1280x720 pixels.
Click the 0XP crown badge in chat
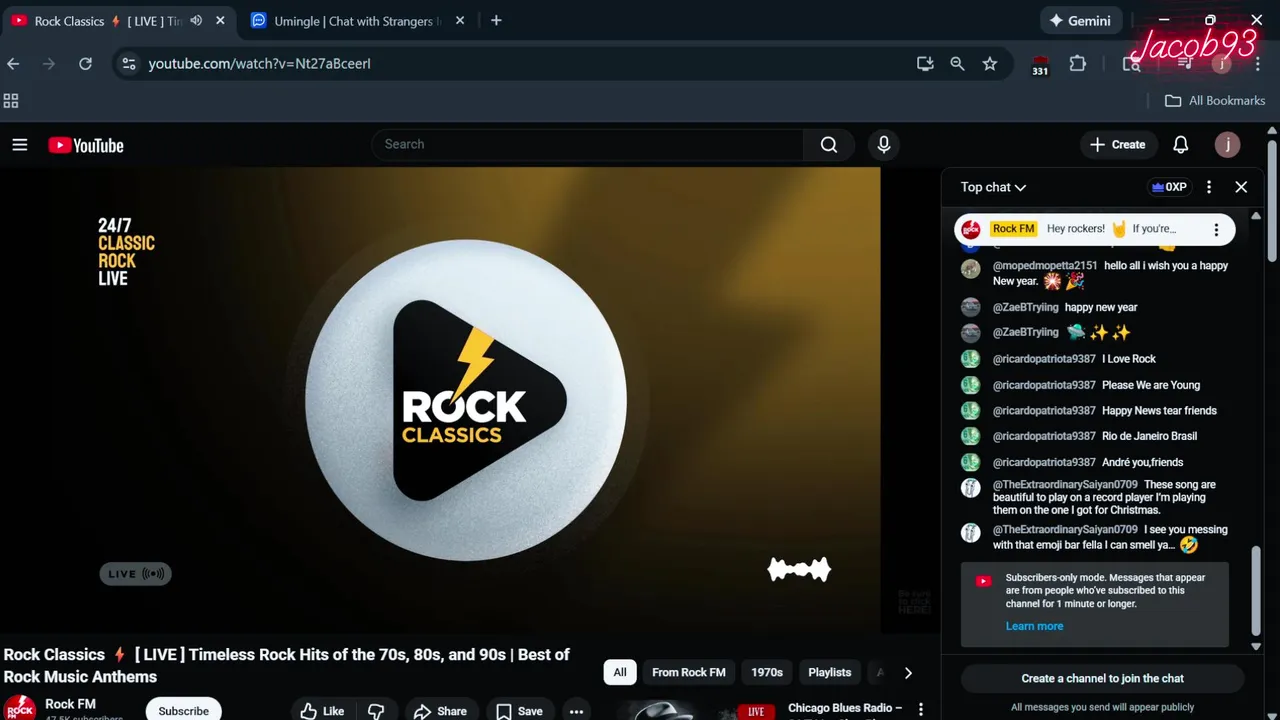[1169, 187]
